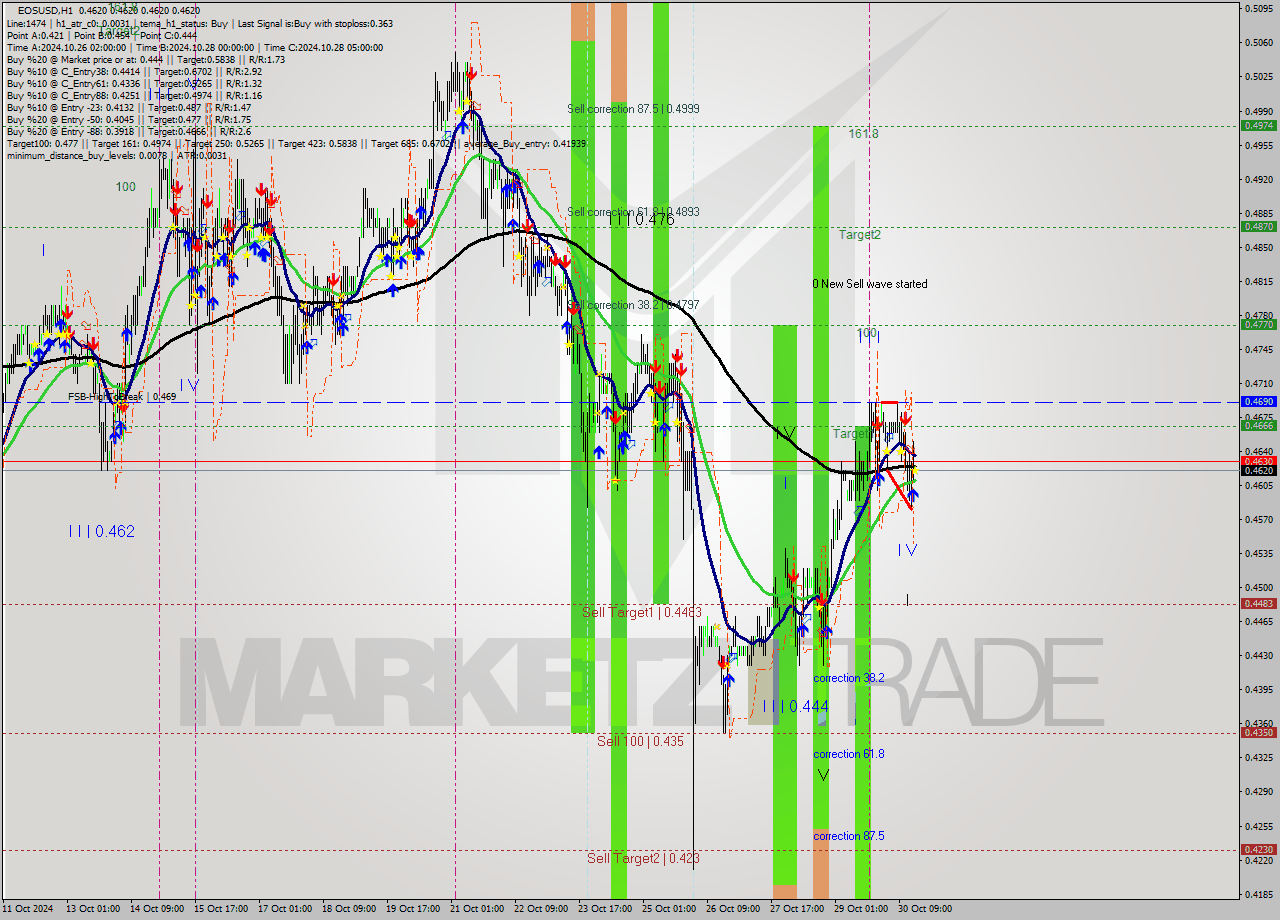This screenshot has width=1280, height=920.
Task: Select the 'Sell correction 38.2 | 0.4797' label
Action: tap(633, 305)
